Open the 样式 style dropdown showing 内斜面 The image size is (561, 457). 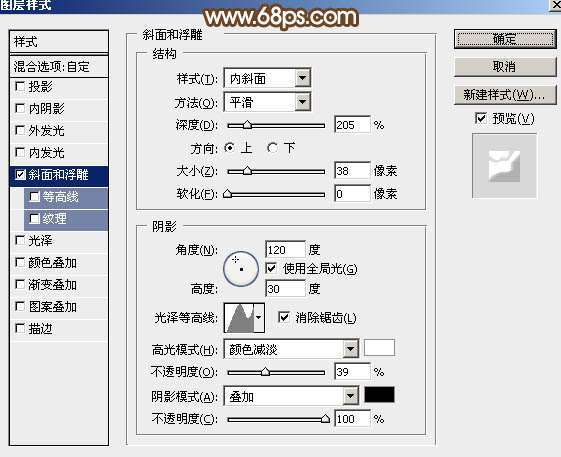[267, 78]
